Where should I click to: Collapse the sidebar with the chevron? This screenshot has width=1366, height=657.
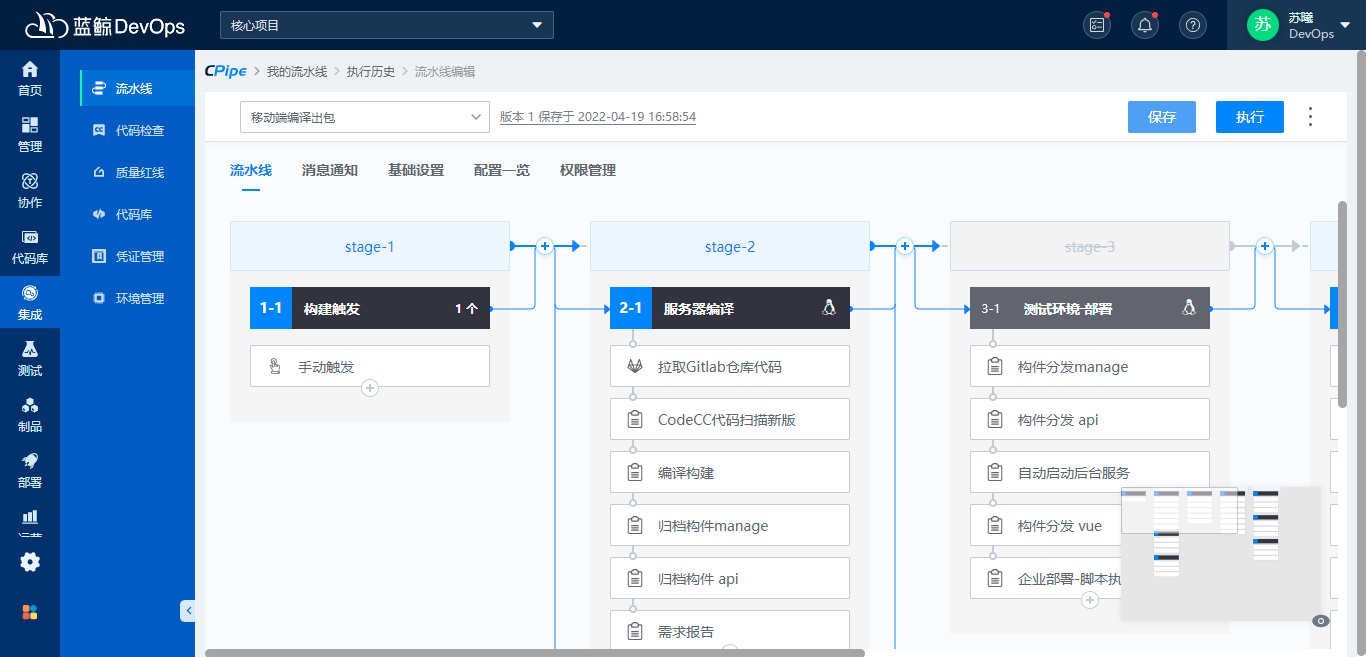tap(189, 610)
